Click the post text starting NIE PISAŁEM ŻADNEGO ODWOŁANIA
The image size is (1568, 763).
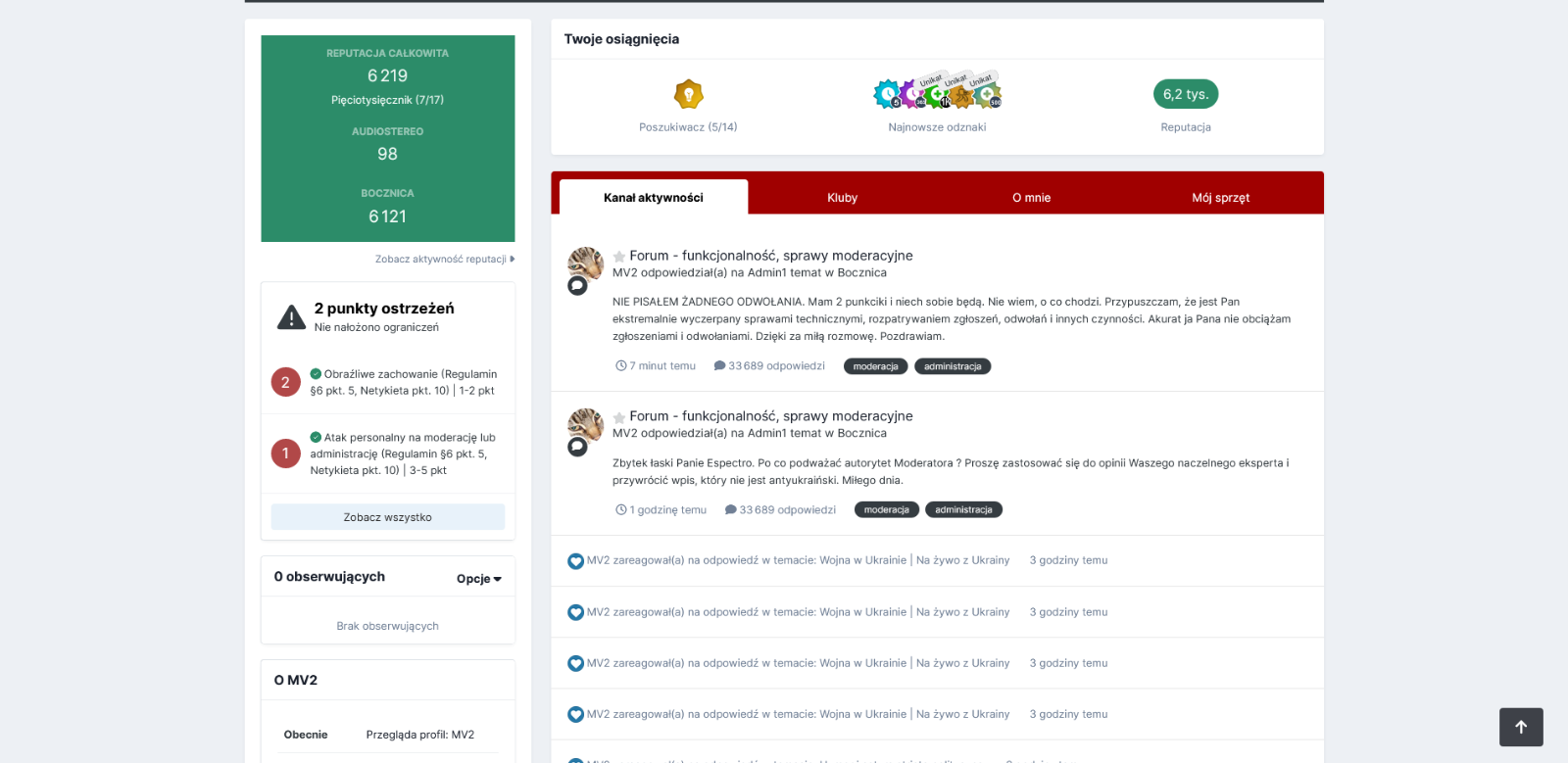click(952, 319)
